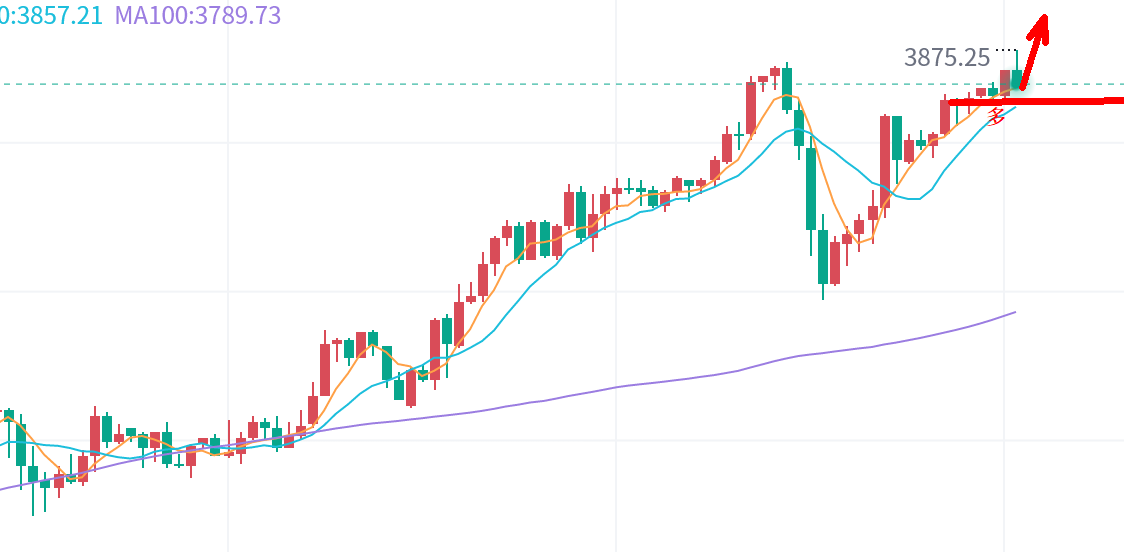The width and height of the screenshot is (1124, 552).
Task: Click the three dots beside 3875.25
Action: (x=1005, y=50)
